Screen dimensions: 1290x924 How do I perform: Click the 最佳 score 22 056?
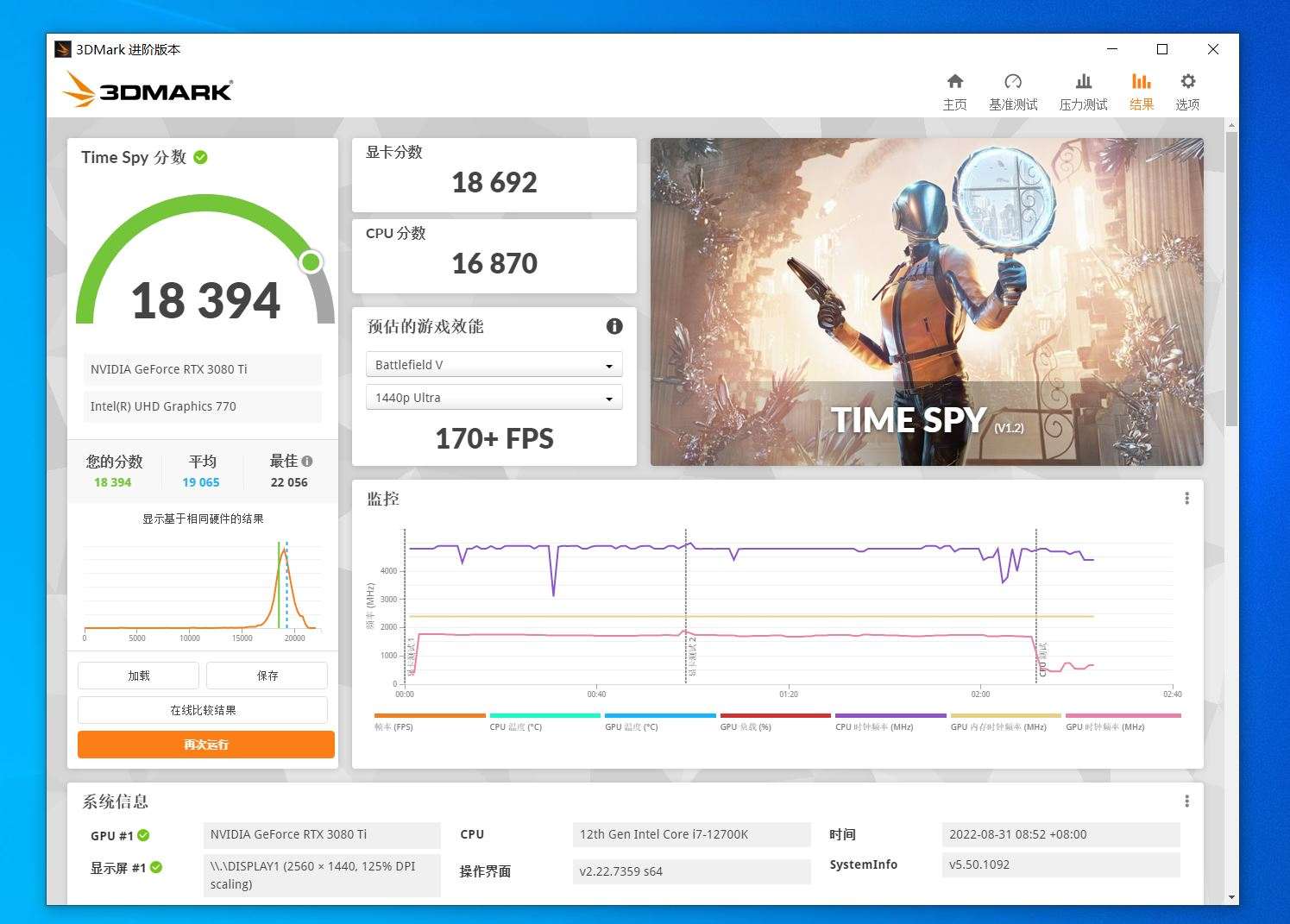tap(289, 482)
